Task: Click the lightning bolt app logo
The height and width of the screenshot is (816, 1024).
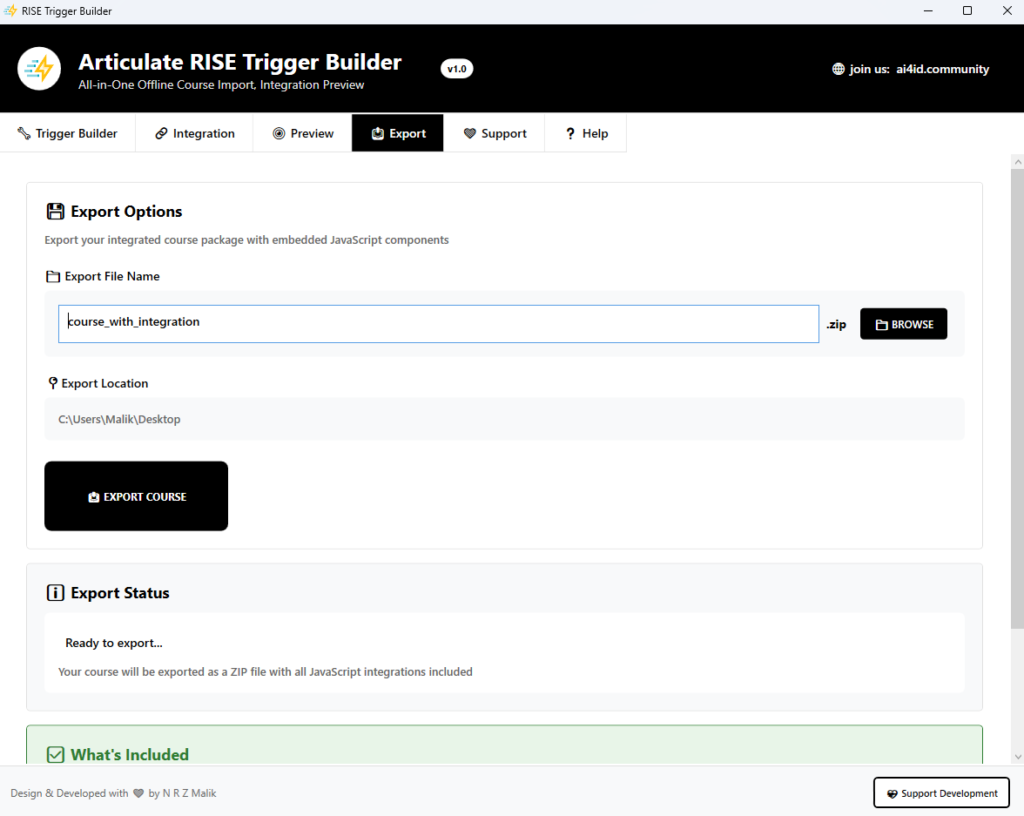Action: point(39,69)
